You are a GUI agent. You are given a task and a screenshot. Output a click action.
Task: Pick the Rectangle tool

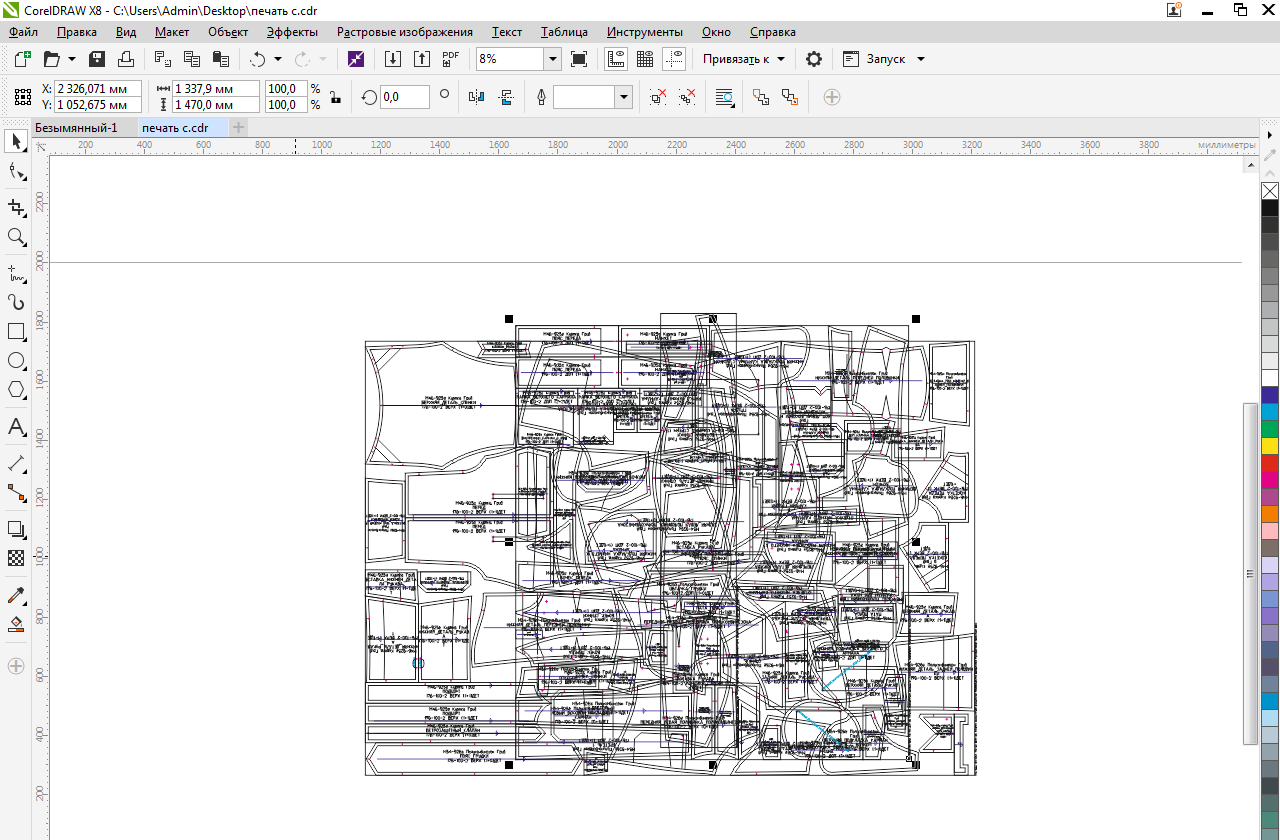click(16, 331)
